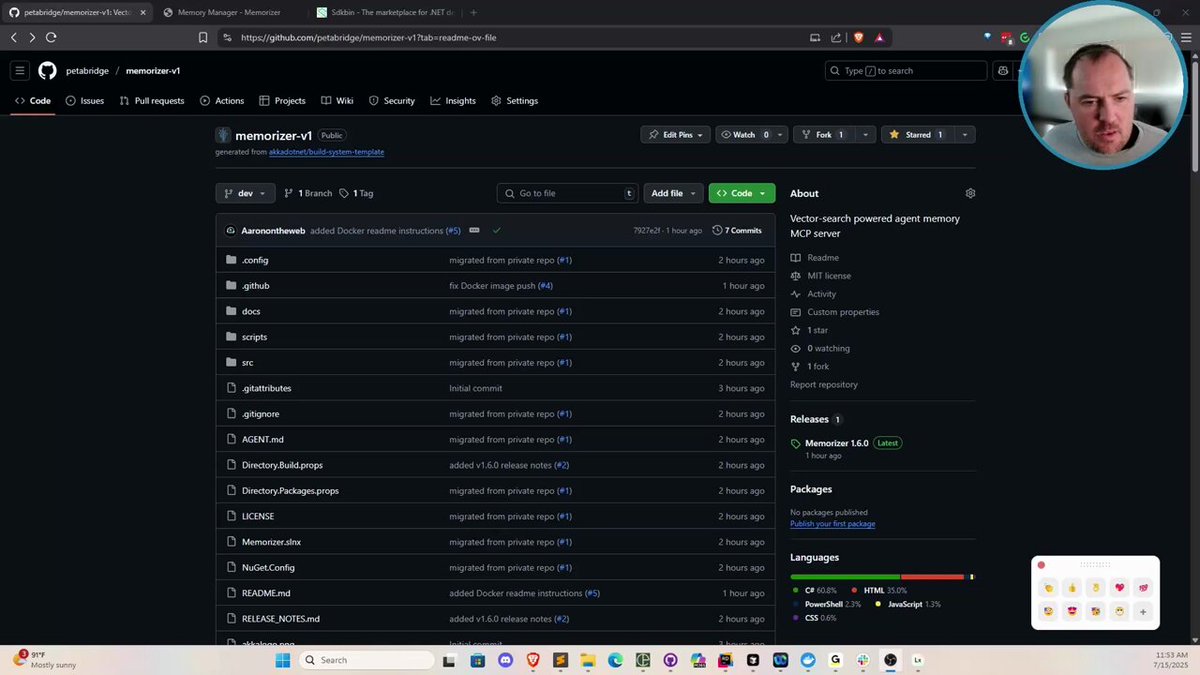Open the Projects tab
Image resolution: width=1200 pixels, height=675 pixels.
283,101
